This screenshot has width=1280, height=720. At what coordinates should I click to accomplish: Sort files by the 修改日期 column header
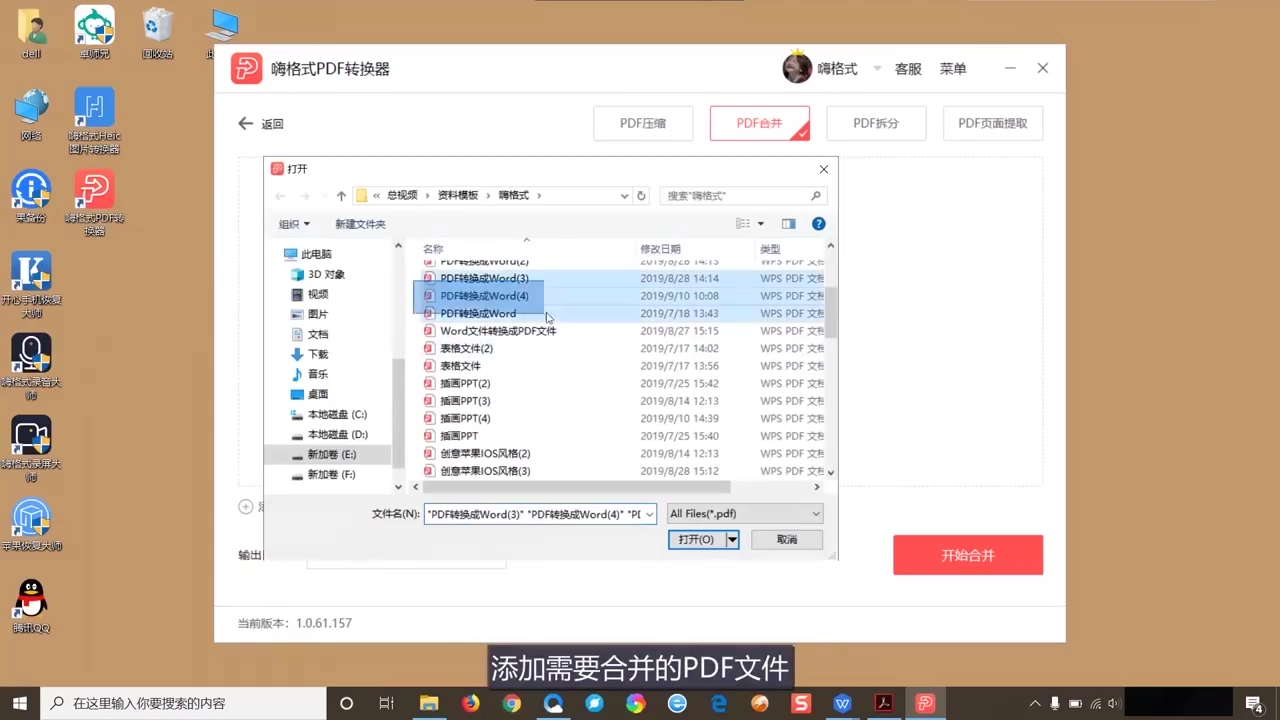point(661,249)
